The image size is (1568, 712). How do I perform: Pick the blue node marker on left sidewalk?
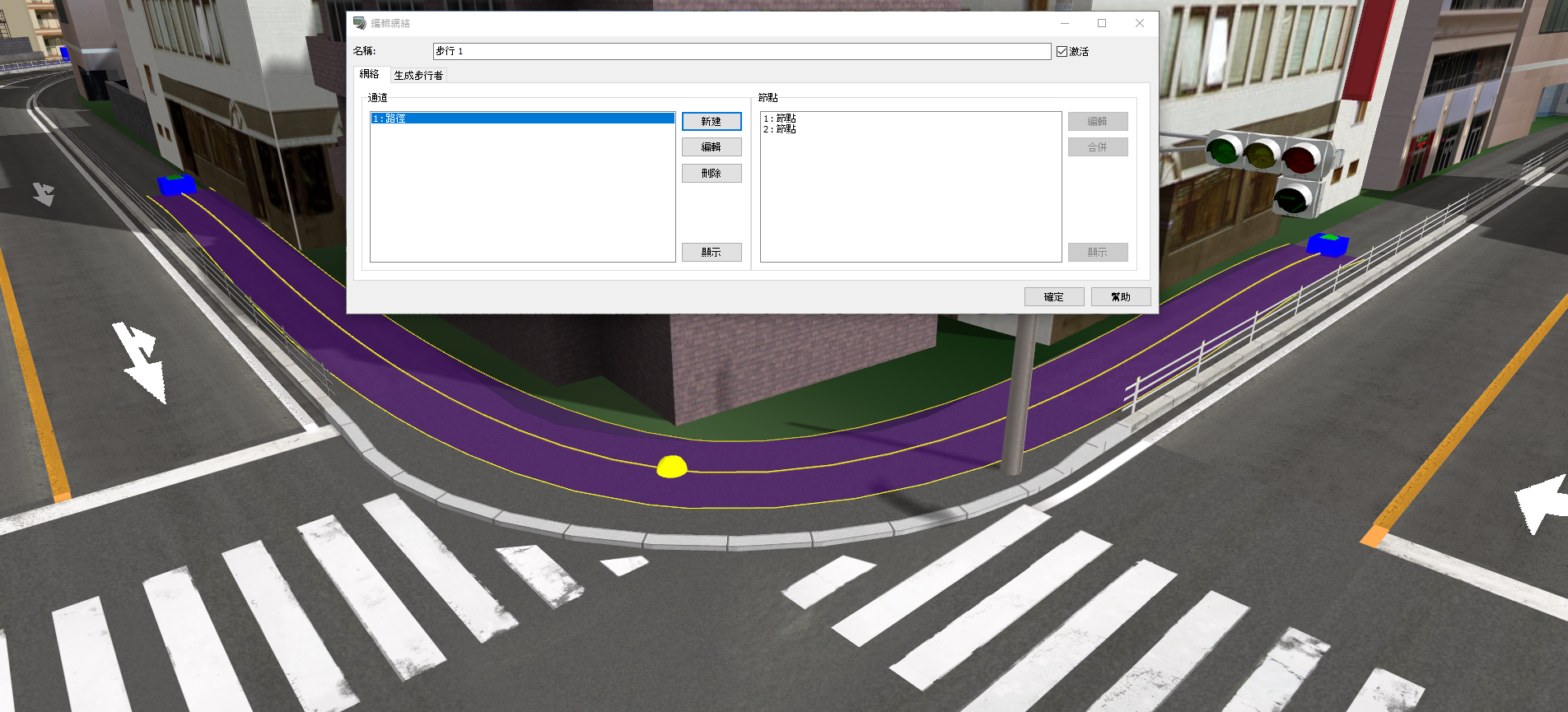[x=176, y=184]
